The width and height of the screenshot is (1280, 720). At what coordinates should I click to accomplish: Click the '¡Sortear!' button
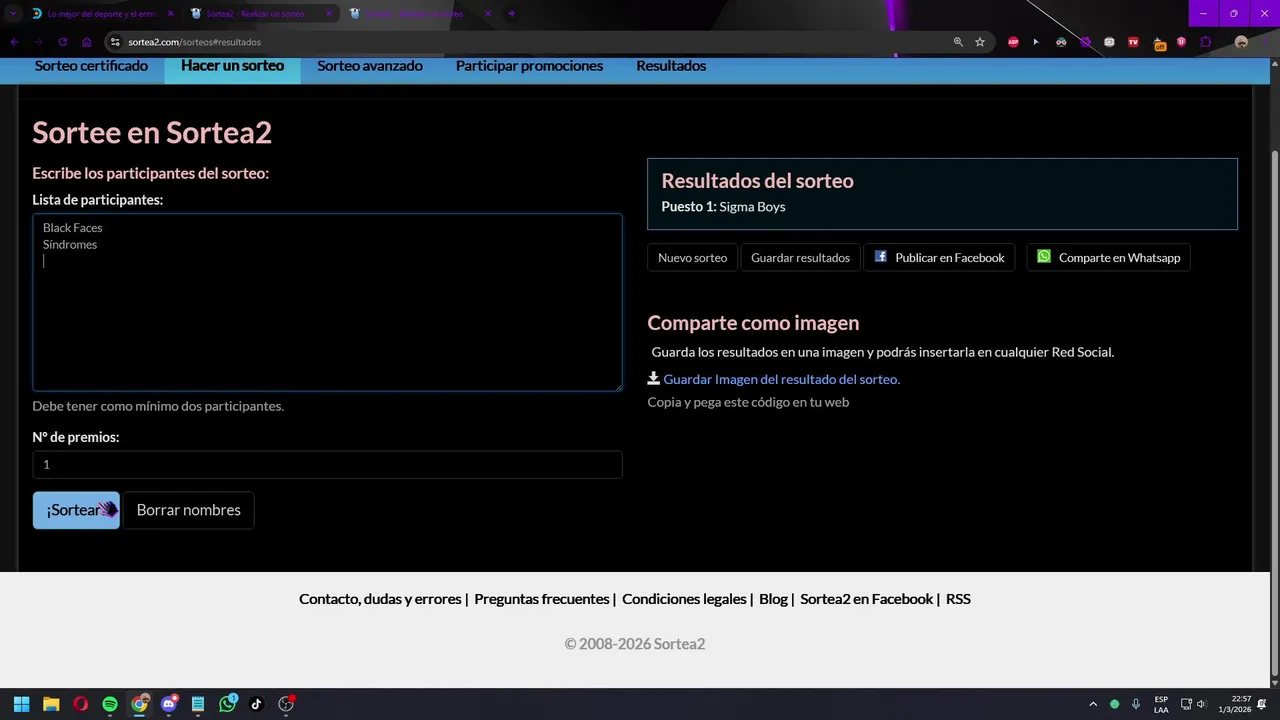(76, 510)
